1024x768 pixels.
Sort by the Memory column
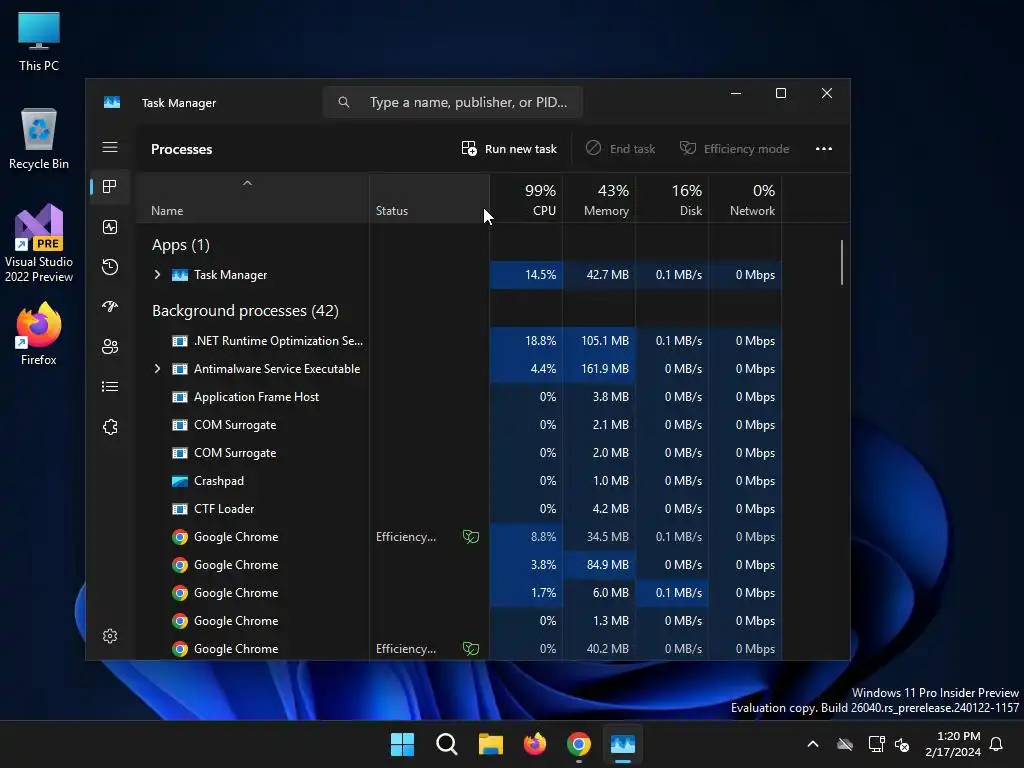(599, 199)
